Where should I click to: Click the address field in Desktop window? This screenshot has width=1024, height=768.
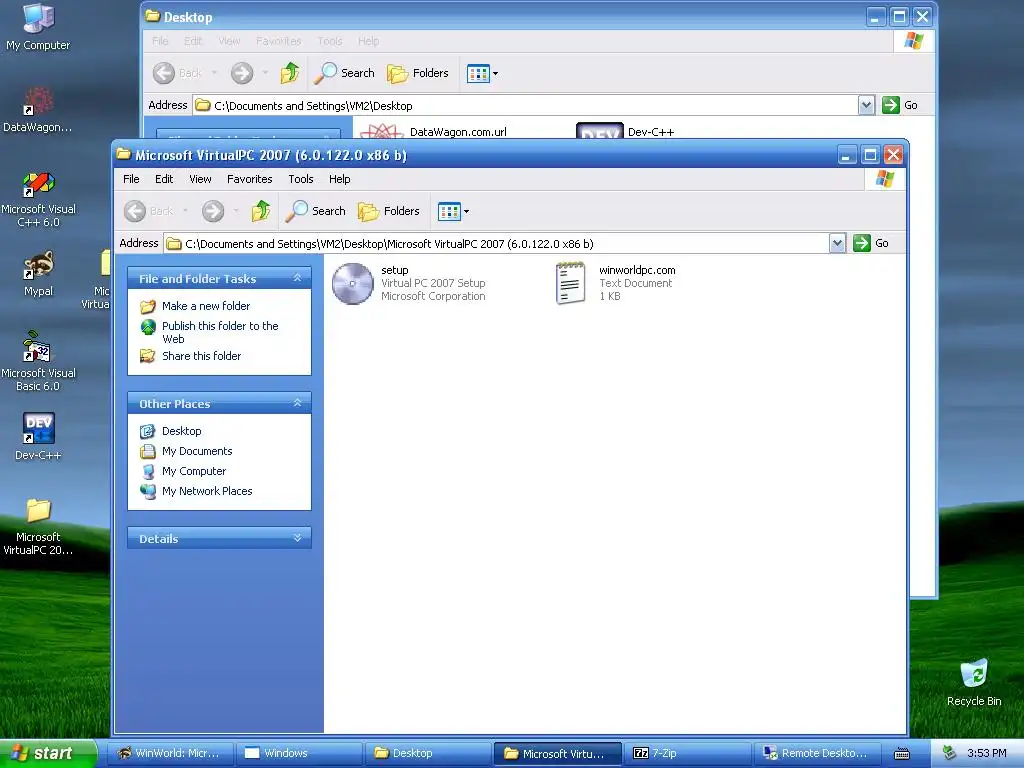pyautogui.click(x=525, y=105)
